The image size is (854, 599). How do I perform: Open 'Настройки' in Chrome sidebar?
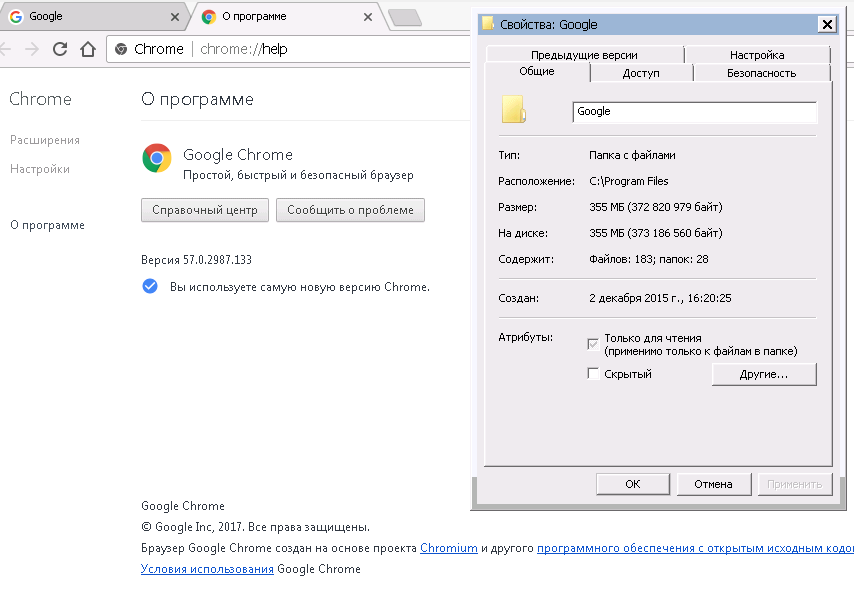tap(40, 169)
